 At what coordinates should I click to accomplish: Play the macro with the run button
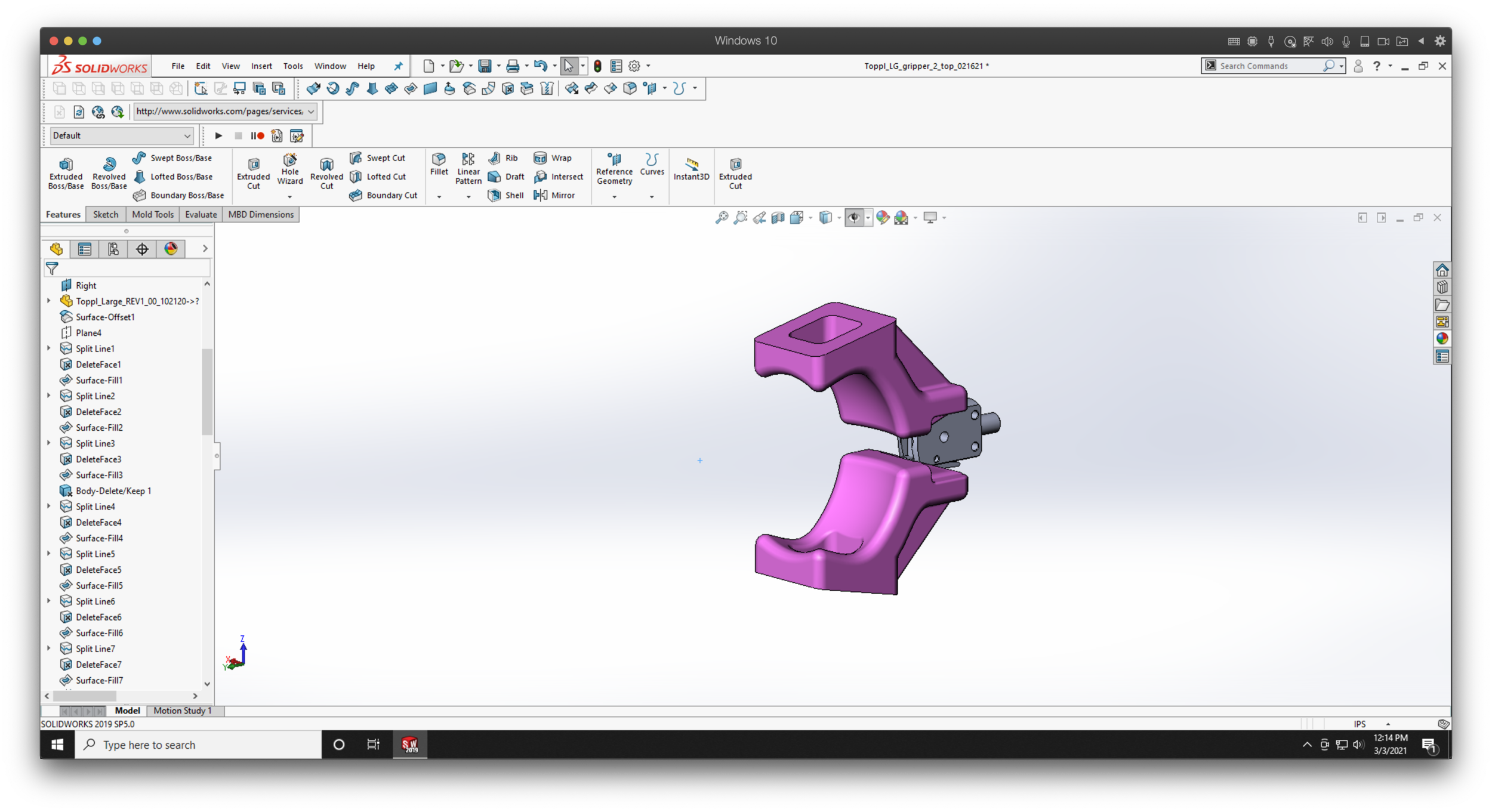[x=218, y=136]
